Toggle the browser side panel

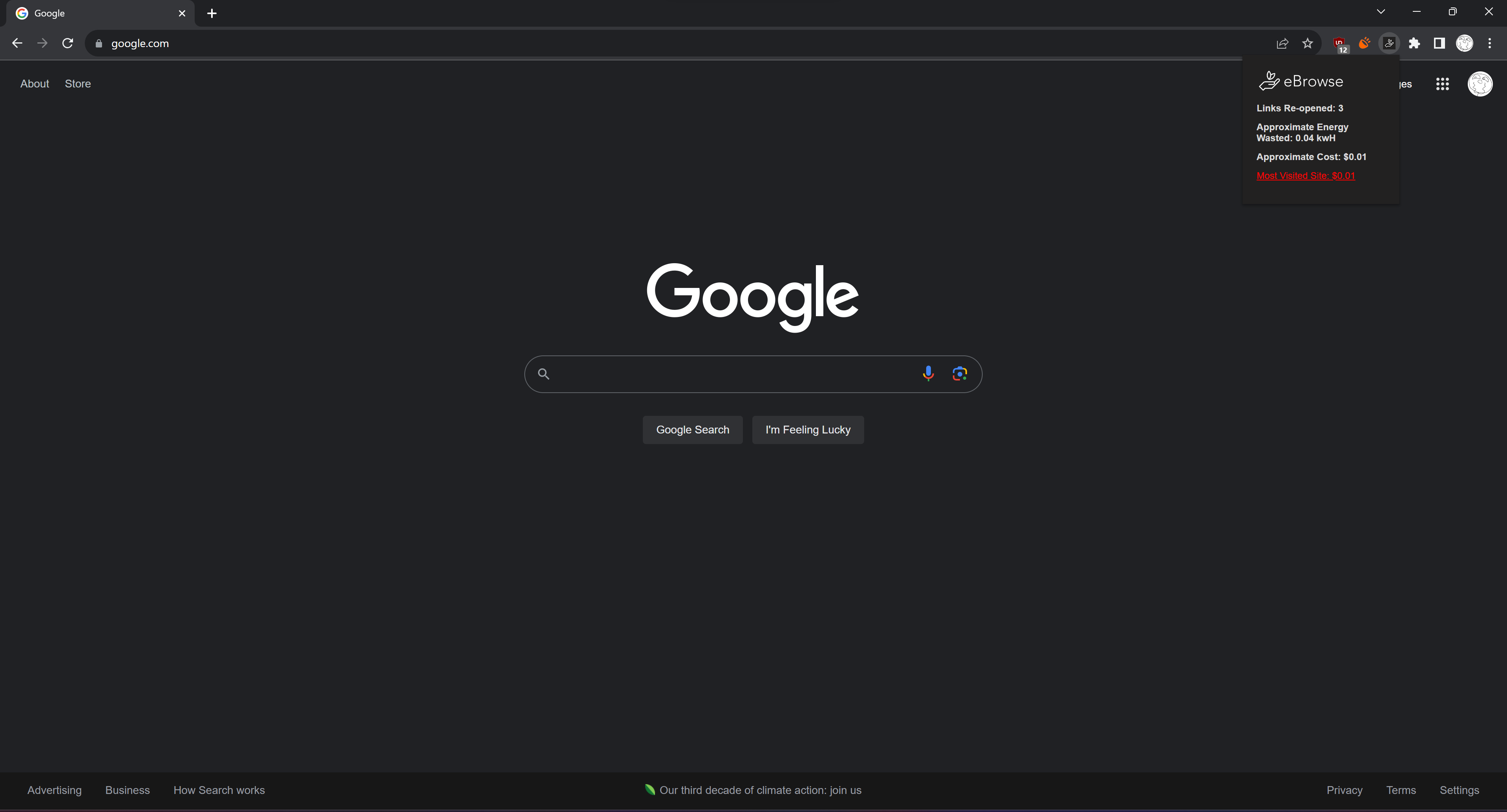[1439, 43]
